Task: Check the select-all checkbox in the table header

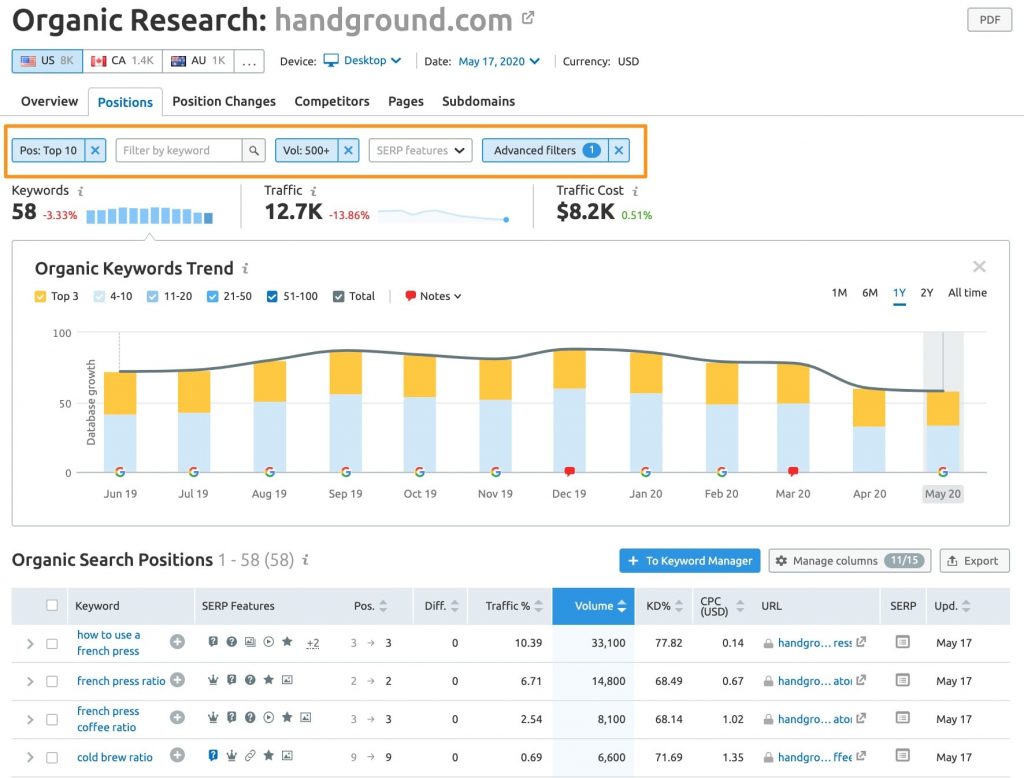Action: coord(52,606)
